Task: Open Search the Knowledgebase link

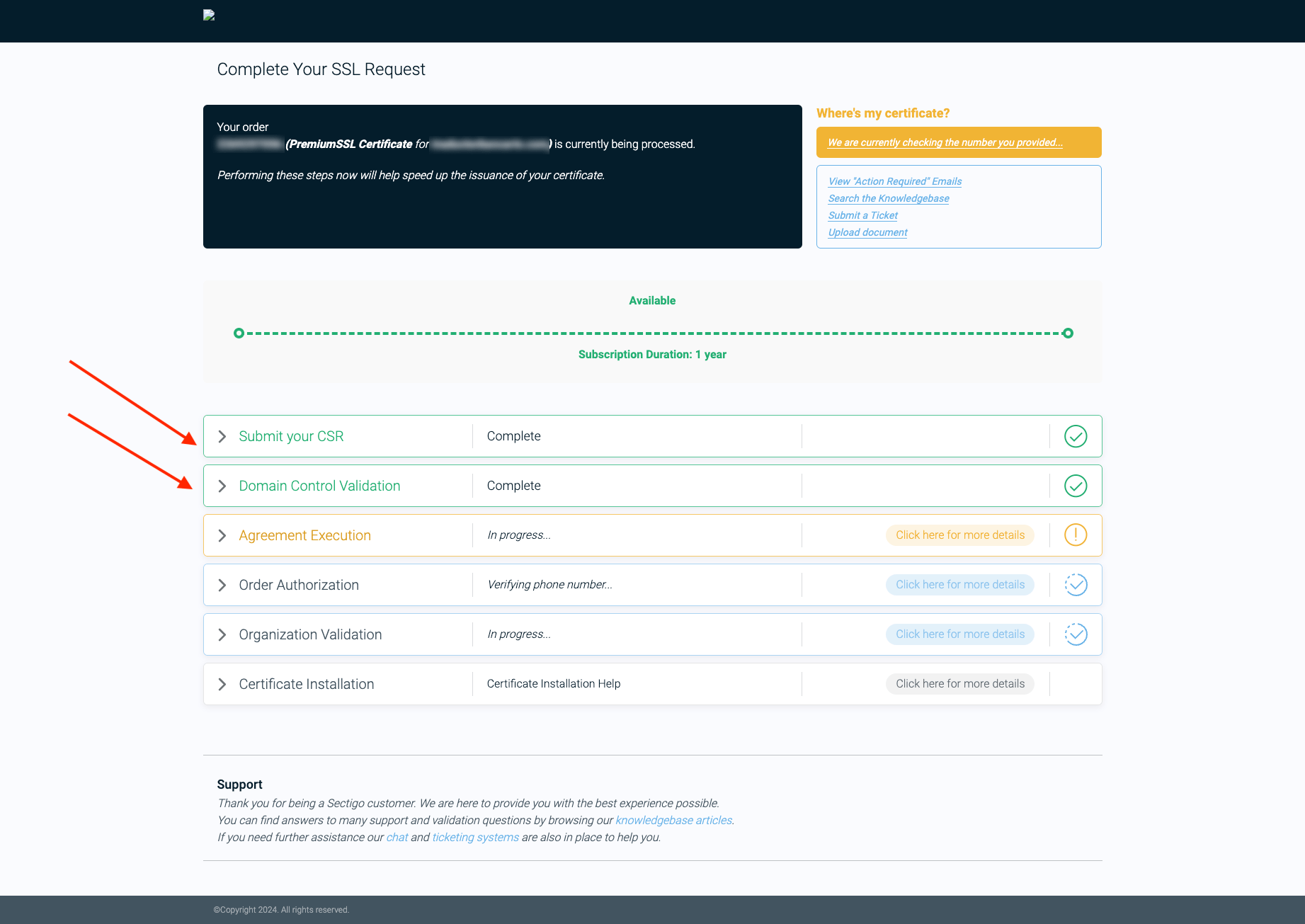Action: pos(889,198)
